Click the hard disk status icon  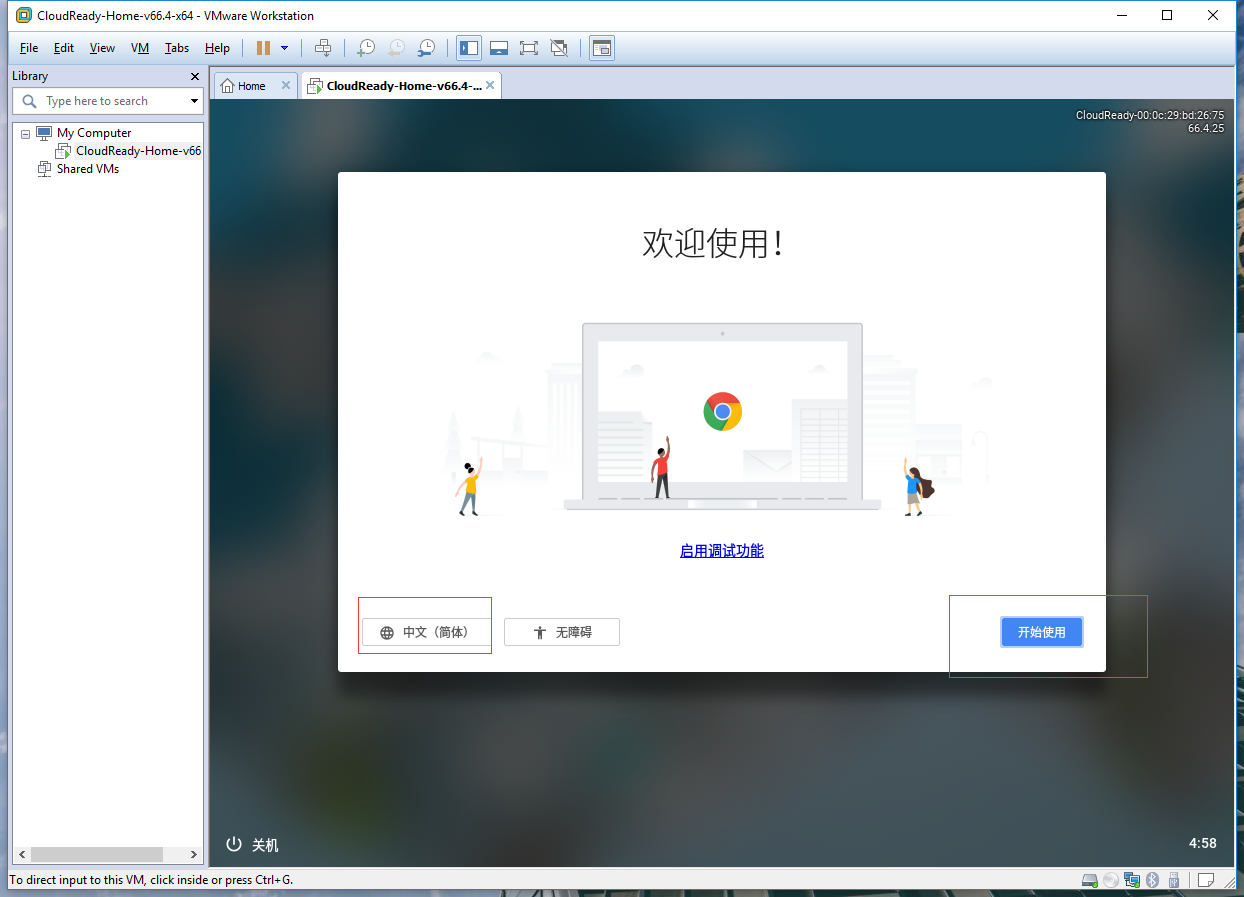click(x=1089, y=880)
